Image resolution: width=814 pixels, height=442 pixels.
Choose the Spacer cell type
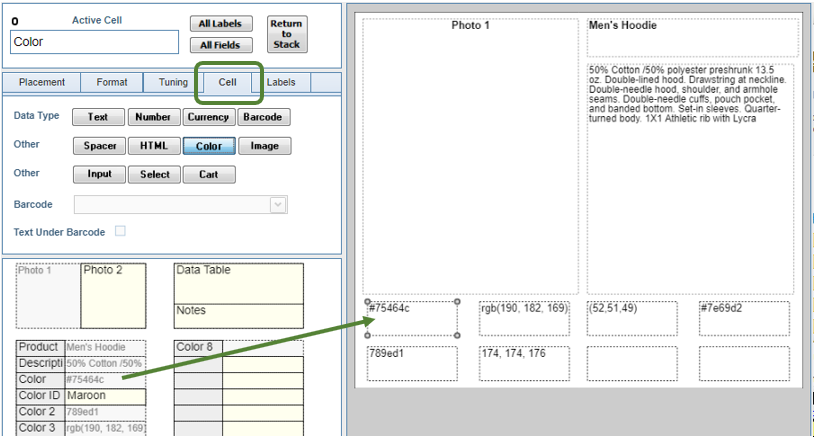point(100,146)
